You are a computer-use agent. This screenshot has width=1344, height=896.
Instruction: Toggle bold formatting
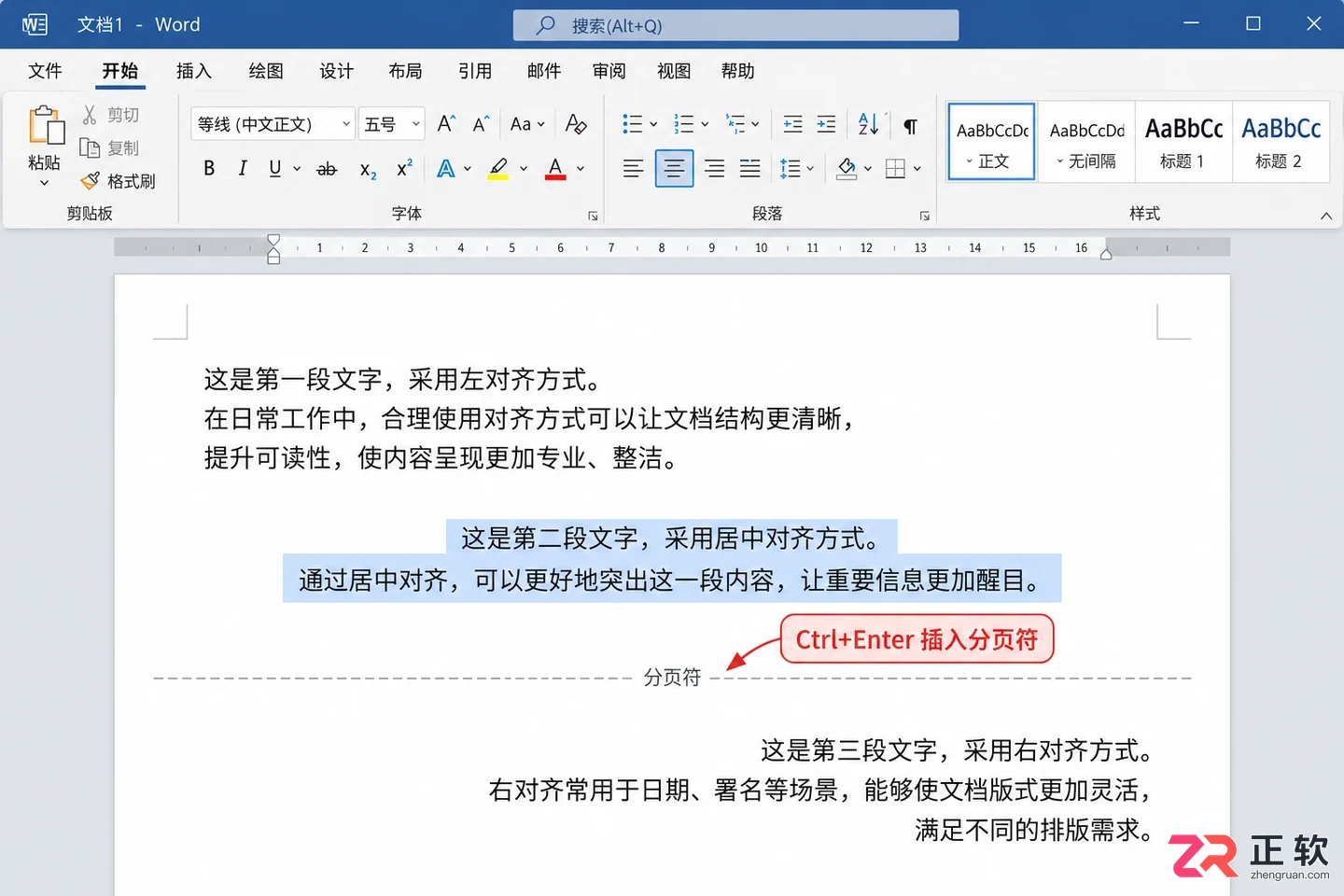209,169
